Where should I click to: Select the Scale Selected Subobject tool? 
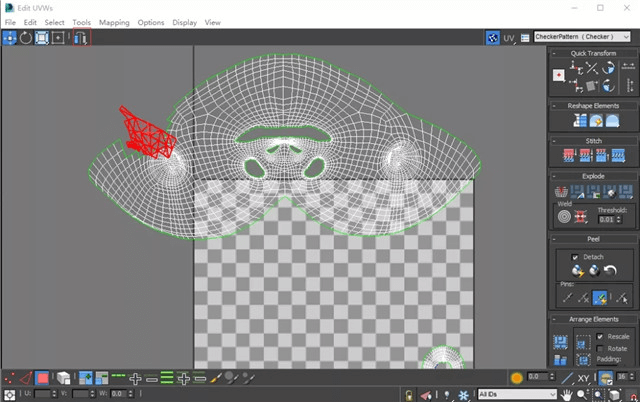(x=42, y=37)
